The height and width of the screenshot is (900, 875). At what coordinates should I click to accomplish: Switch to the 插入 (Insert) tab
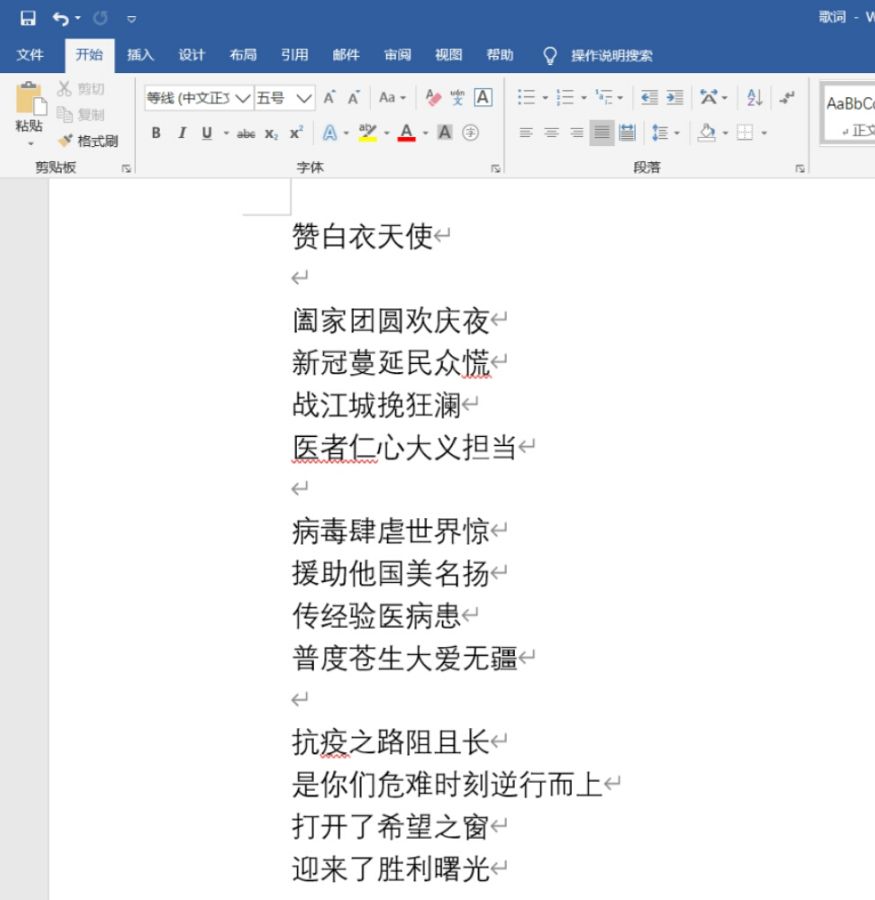(140, 55)
